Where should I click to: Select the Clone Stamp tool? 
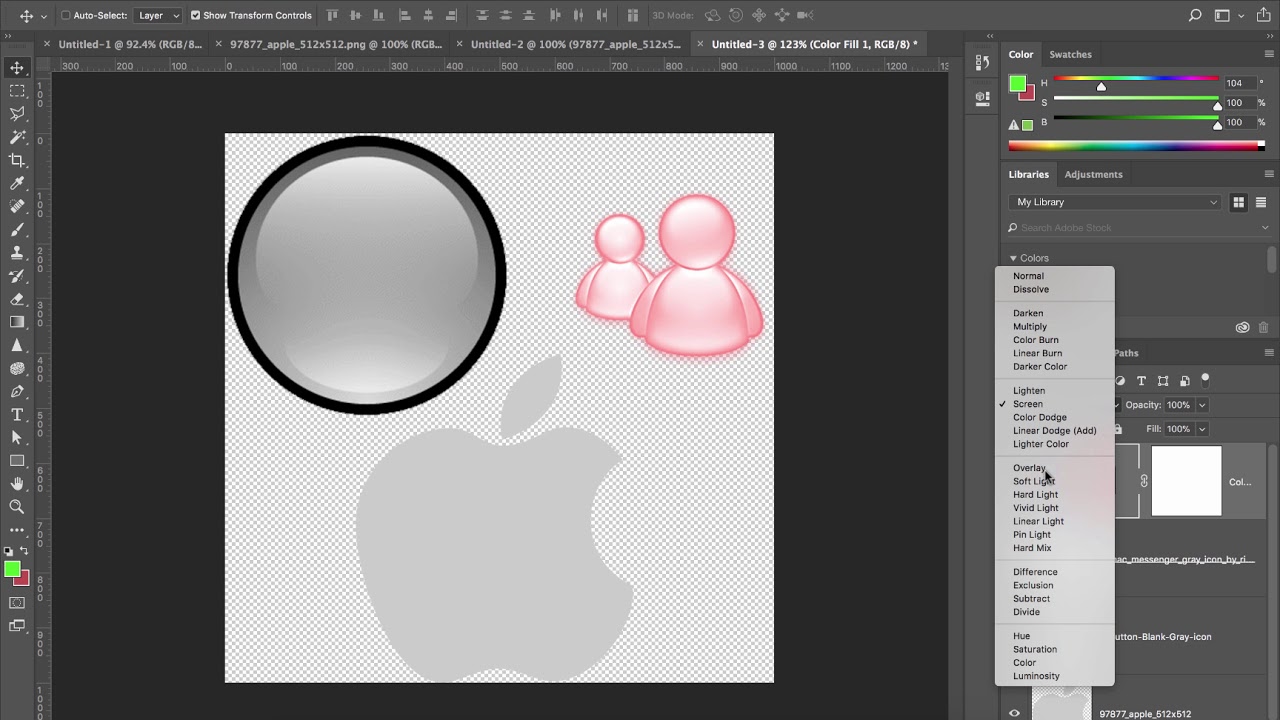[17, 252]
